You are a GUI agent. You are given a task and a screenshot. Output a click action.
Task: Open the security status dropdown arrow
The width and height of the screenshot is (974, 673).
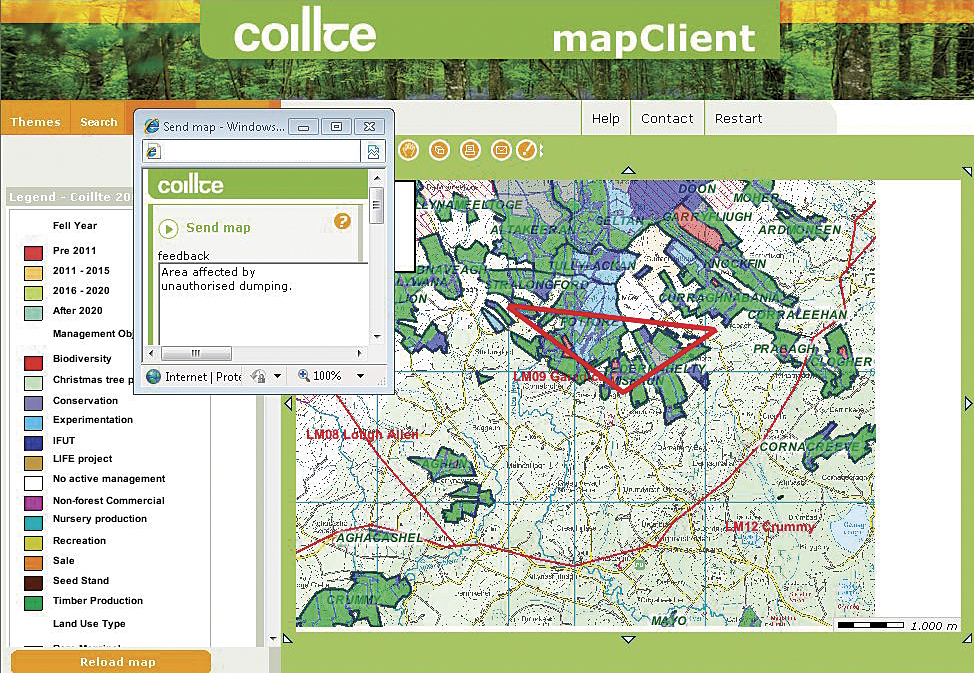277,376
